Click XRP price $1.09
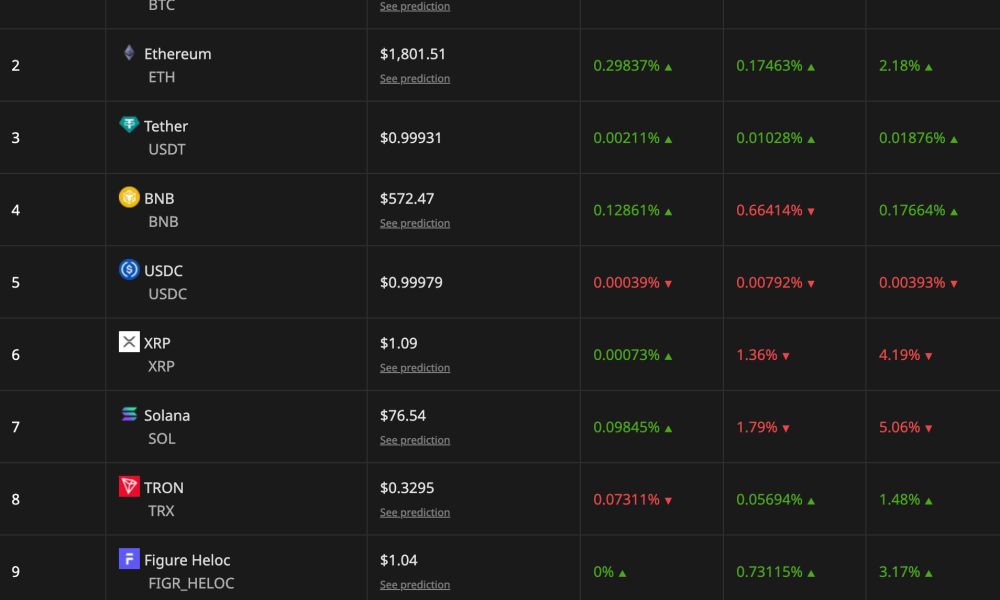 click(x=399, y=344)
